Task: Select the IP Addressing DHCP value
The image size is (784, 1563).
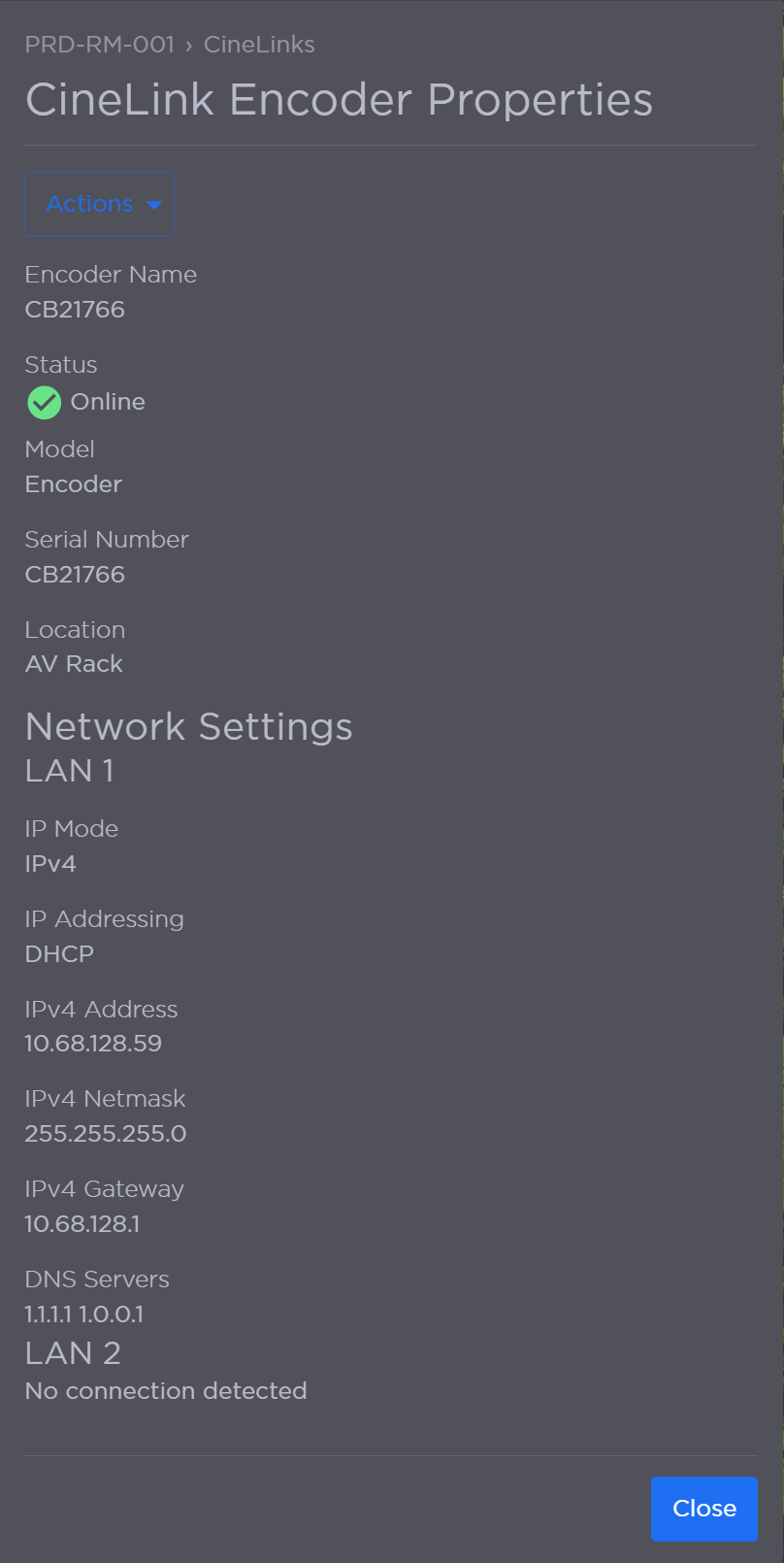Action: tap(58, 953)
